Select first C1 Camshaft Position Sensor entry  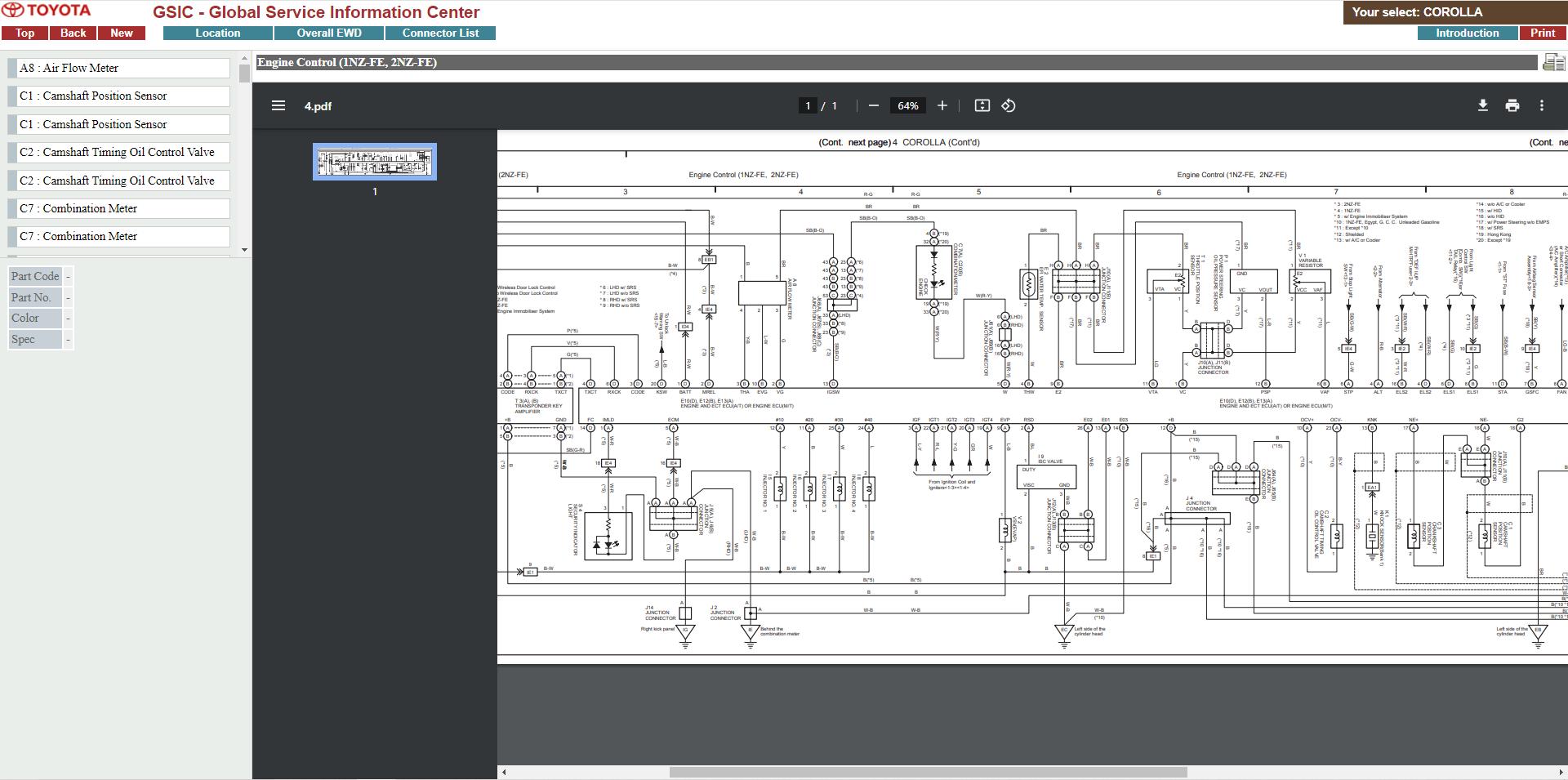coord(119,96)
